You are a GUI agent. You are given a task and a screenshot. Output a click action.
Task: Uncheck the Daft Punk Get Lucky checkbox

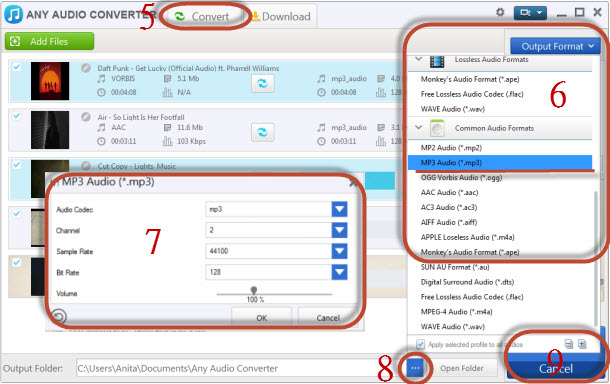point(17,67)
